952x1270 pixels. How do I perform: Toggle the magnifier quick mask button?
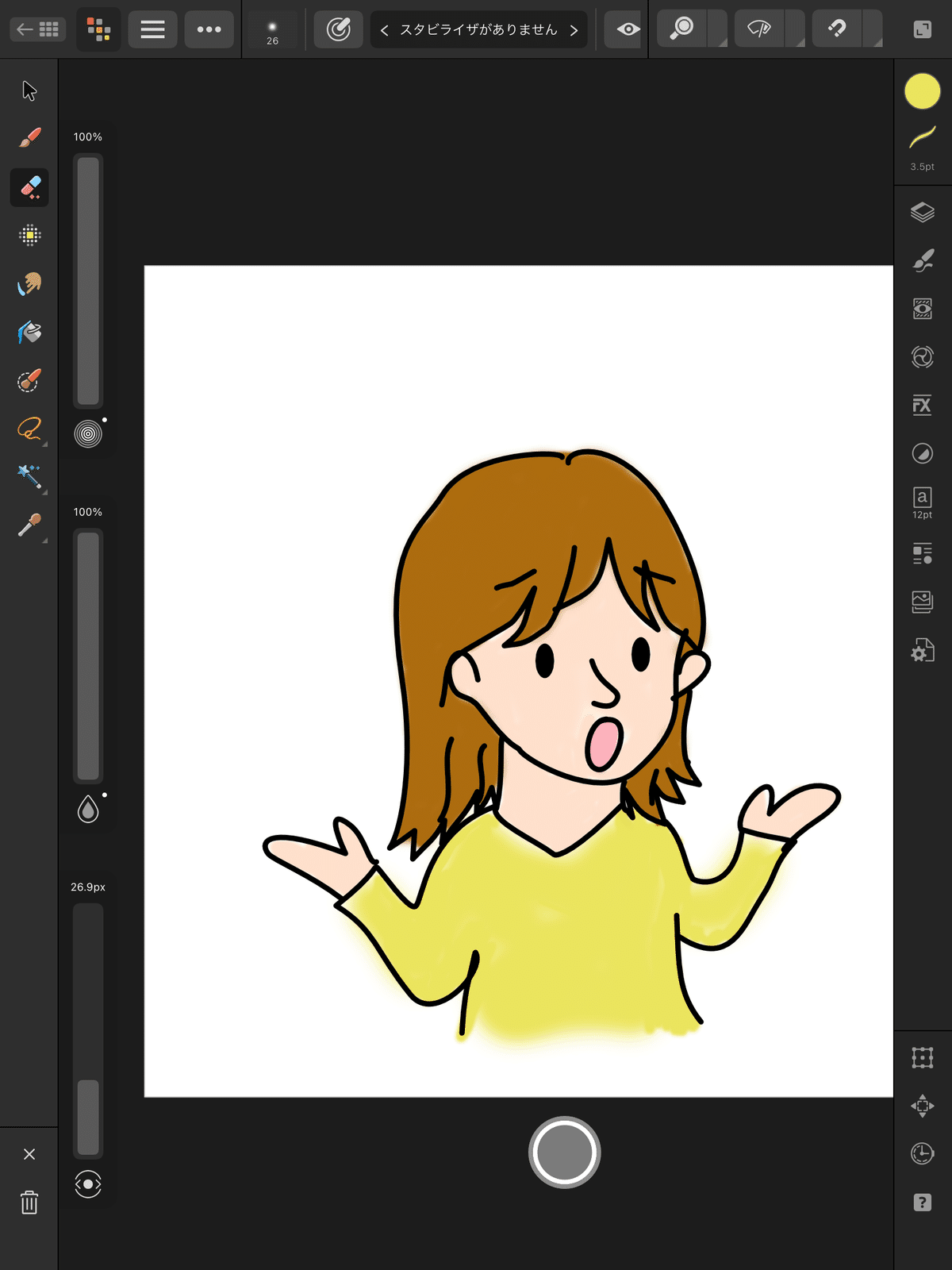click(681, 29)
